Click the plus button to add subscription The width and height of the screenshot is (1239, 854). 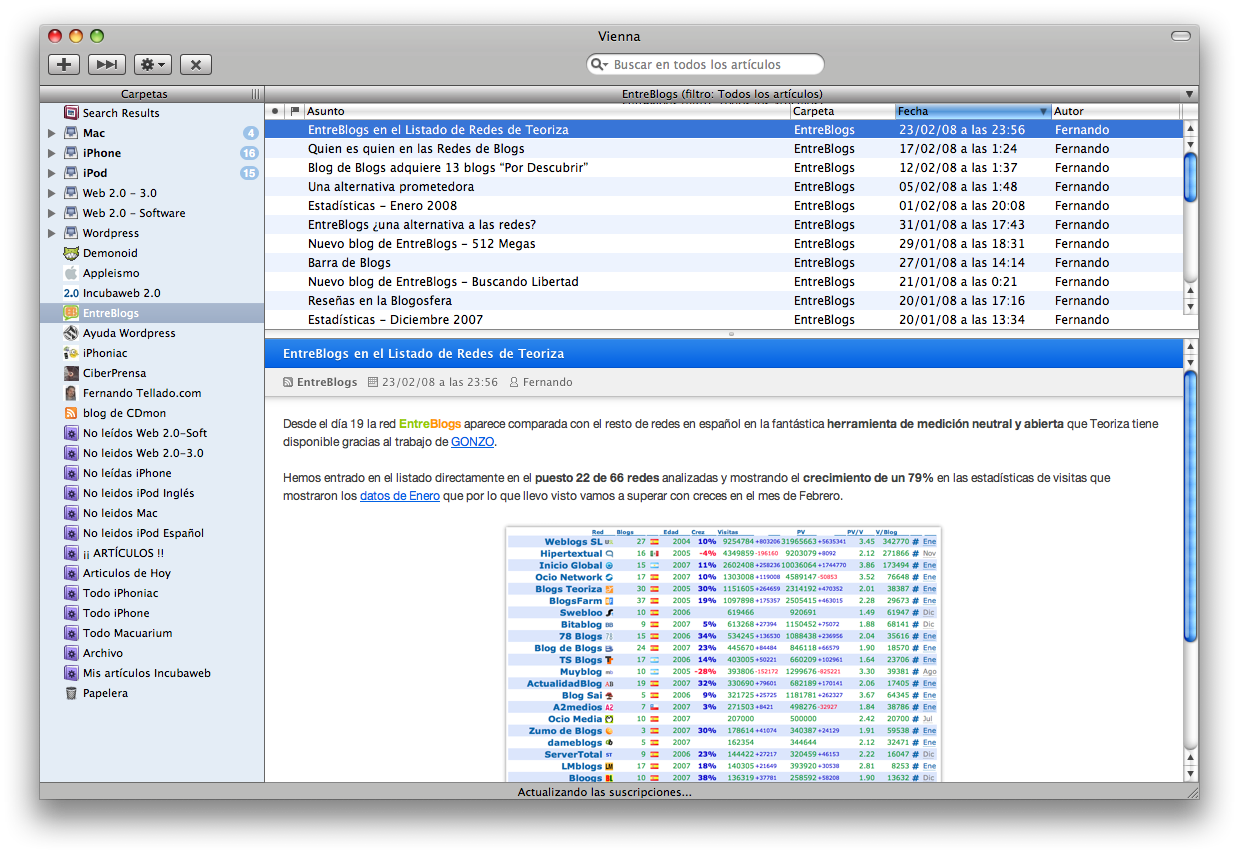click(64, 64)
